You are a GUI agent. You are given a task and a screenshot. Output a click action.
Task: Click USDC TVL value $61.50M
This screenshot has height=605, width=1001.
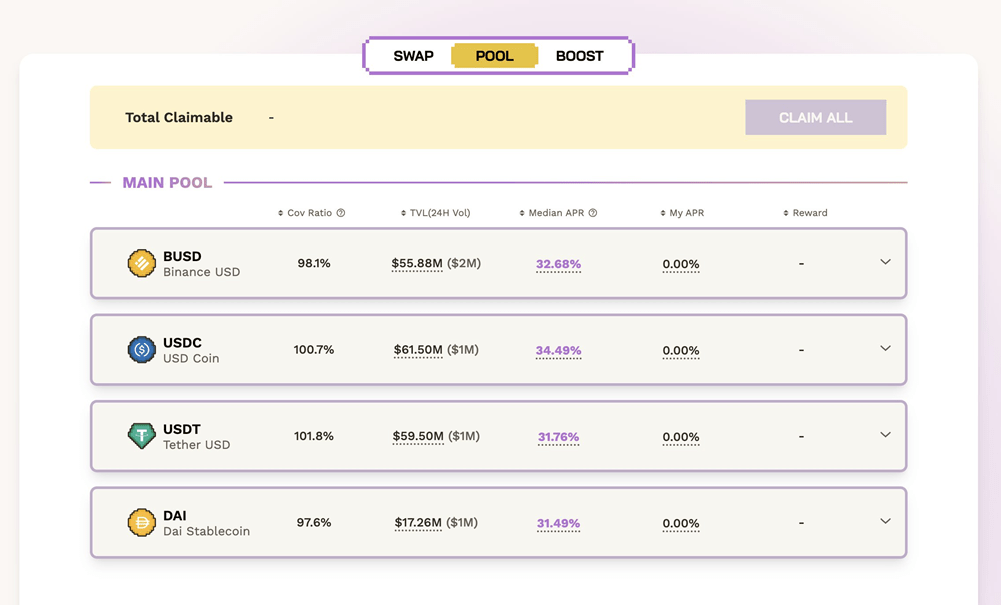pyautogui.click(x=418, y=350)
